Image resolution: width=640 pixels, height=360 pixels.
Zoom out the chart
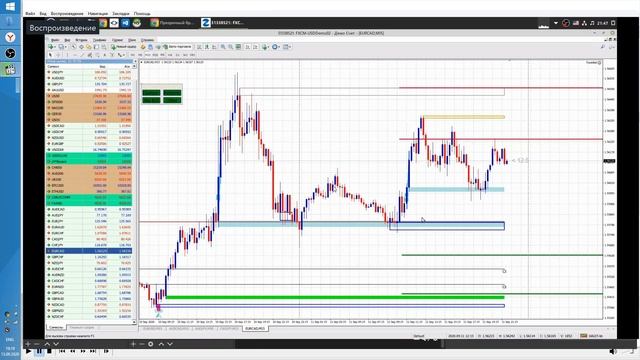point(230,47)
